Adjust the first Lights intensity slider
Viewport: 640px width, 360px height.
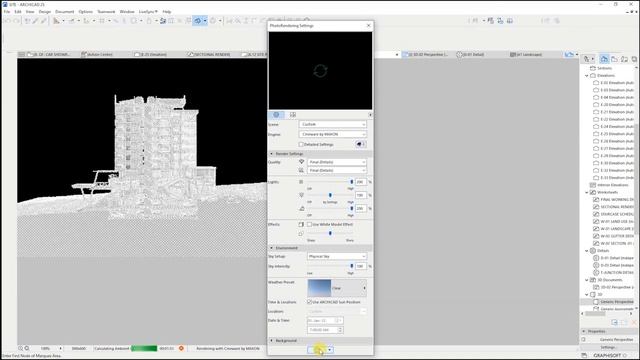point(351,182)
